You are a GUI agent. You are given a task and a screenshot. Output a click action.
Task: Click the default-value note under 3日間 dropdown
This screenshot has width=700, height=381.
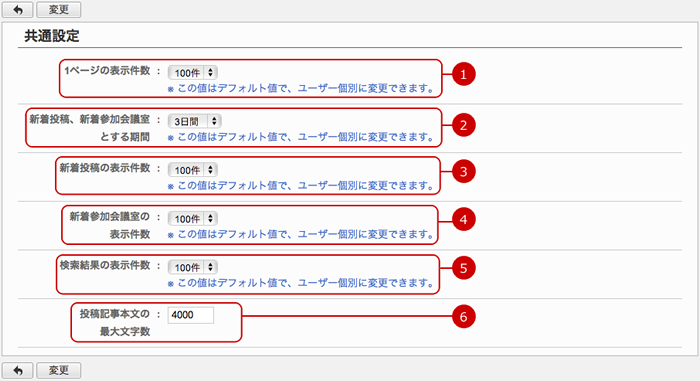coord(300,137)
